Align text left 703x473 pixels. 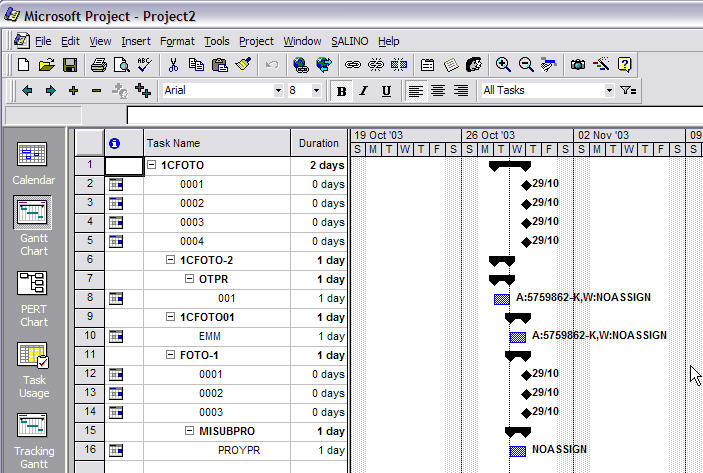click(416, 91)
